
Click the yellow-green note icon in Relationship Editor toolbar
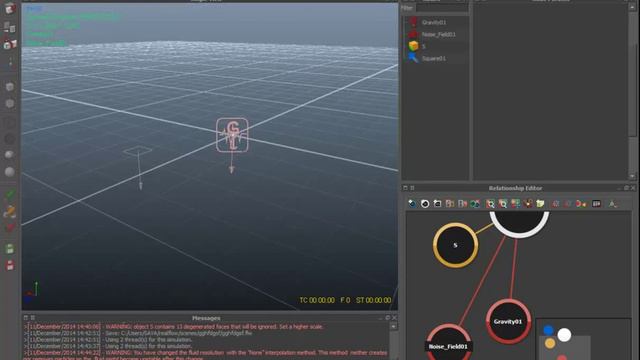coord(540,203)
